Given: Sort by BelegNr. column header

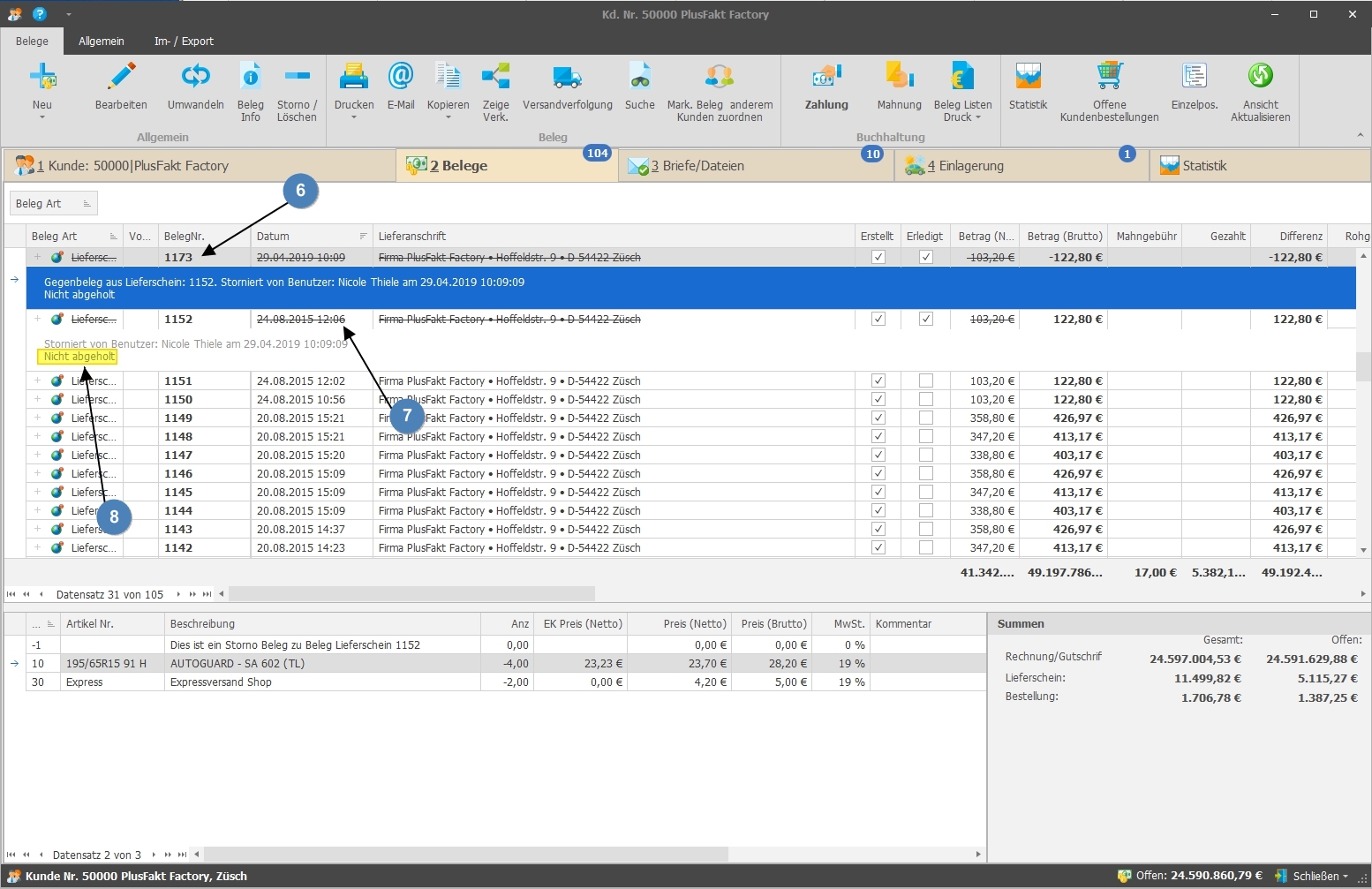Looking at the screenshot, I should [204, 237].
